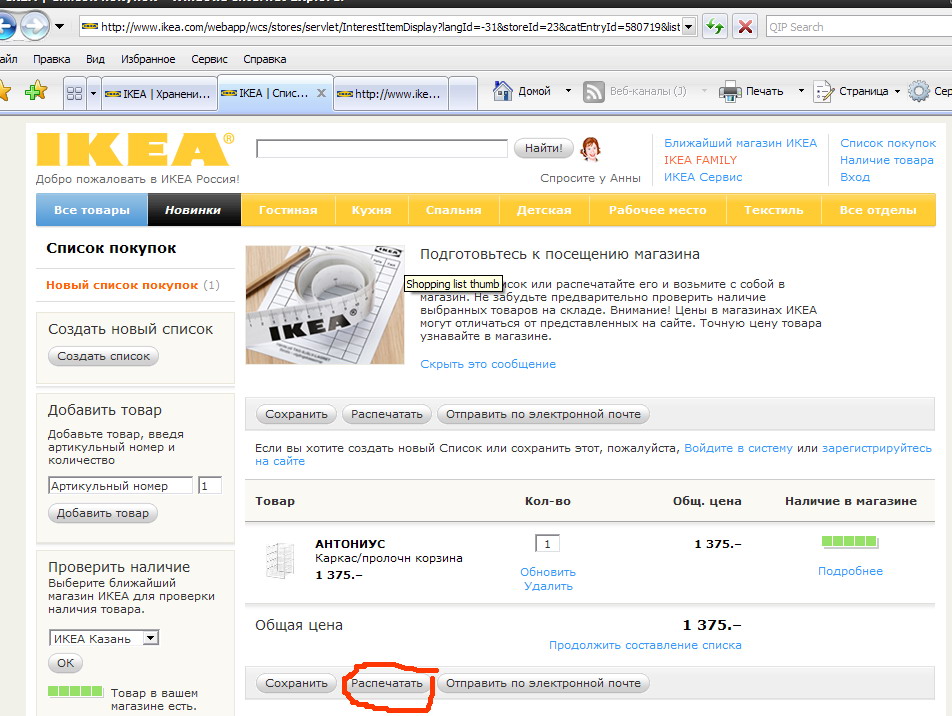Click the shopping list tape measure thumbnail
Screen dimensions: 952x716
[x=325, y=305]
